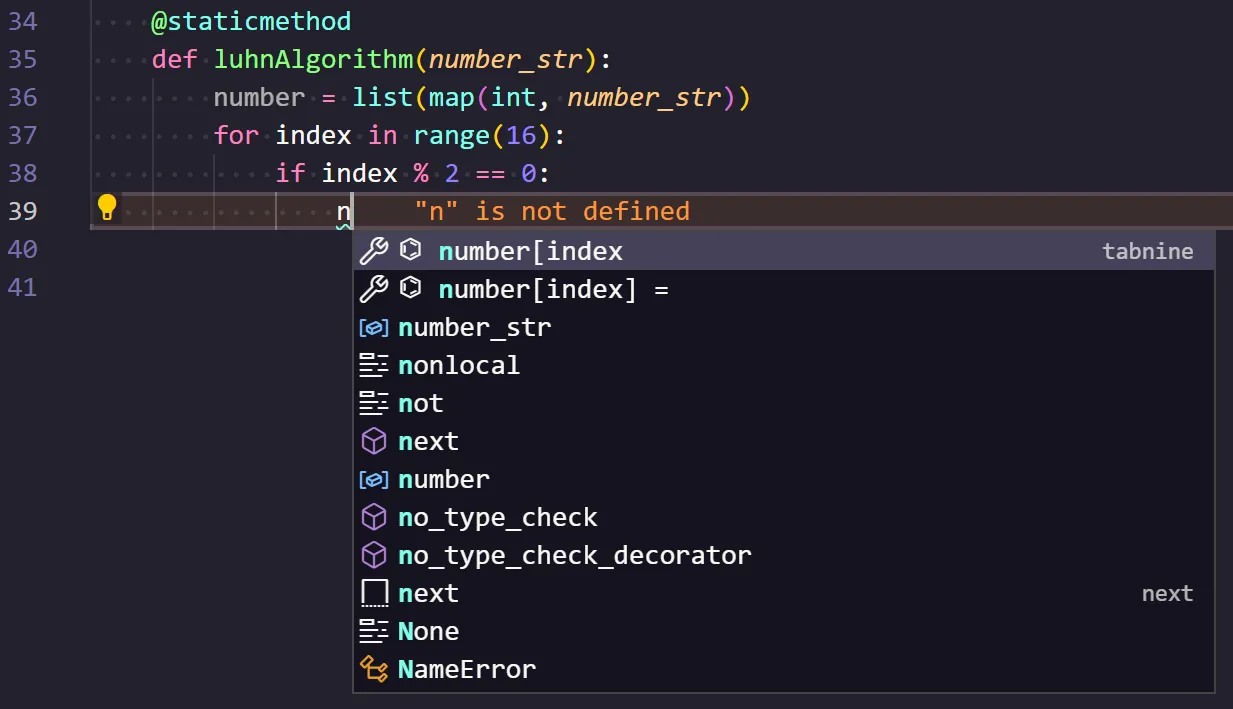Place cursor on luhnAlgorithm function name
The height and width of the screenshot is (709, 1233).
[313, 59]
